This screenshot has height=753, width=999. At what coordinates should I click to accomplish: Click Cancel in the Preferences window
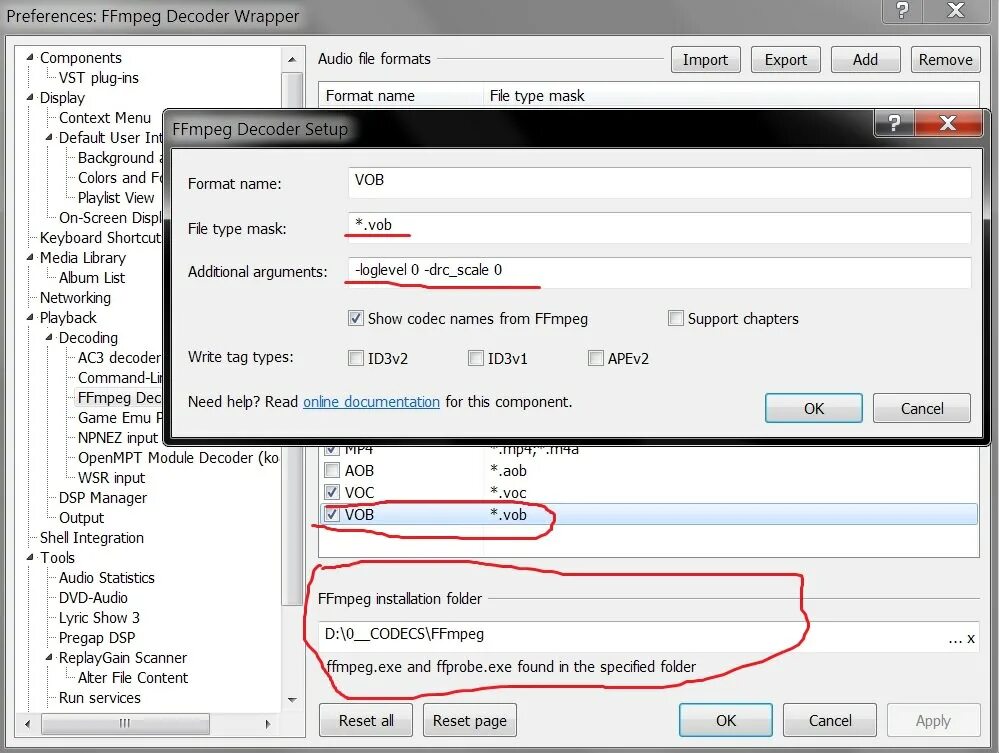point(830,721)
